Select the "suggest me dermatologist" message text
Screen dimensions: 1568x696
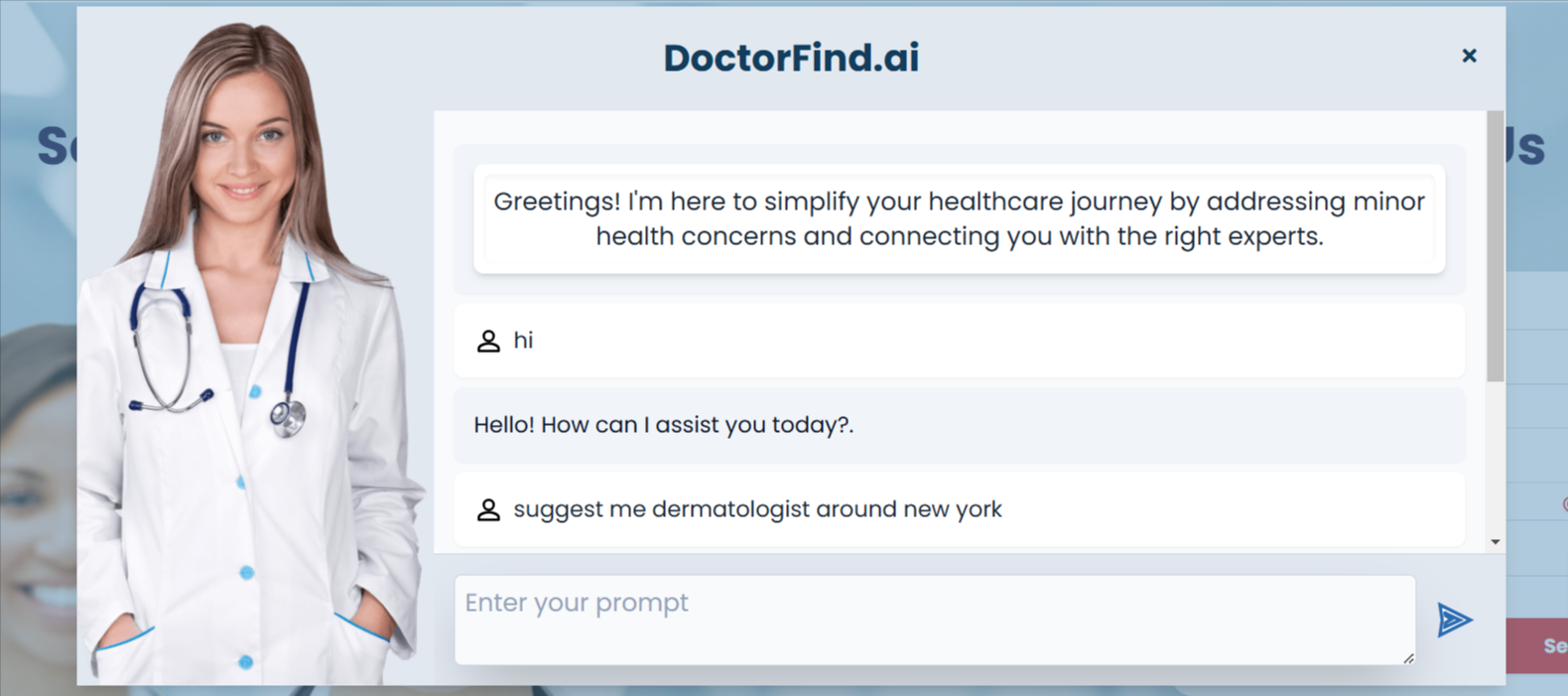[757, 509]
